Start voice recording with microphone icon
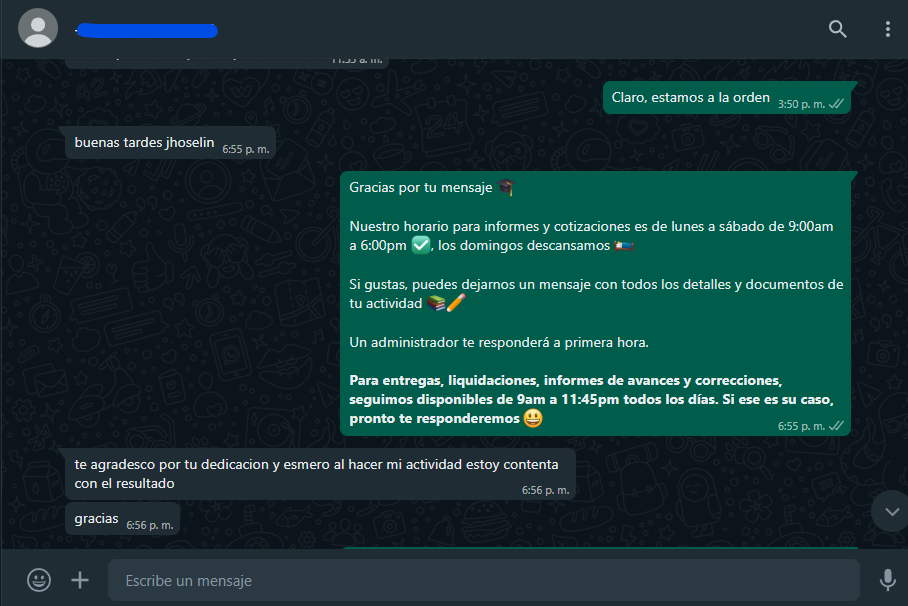 point(887,580)
